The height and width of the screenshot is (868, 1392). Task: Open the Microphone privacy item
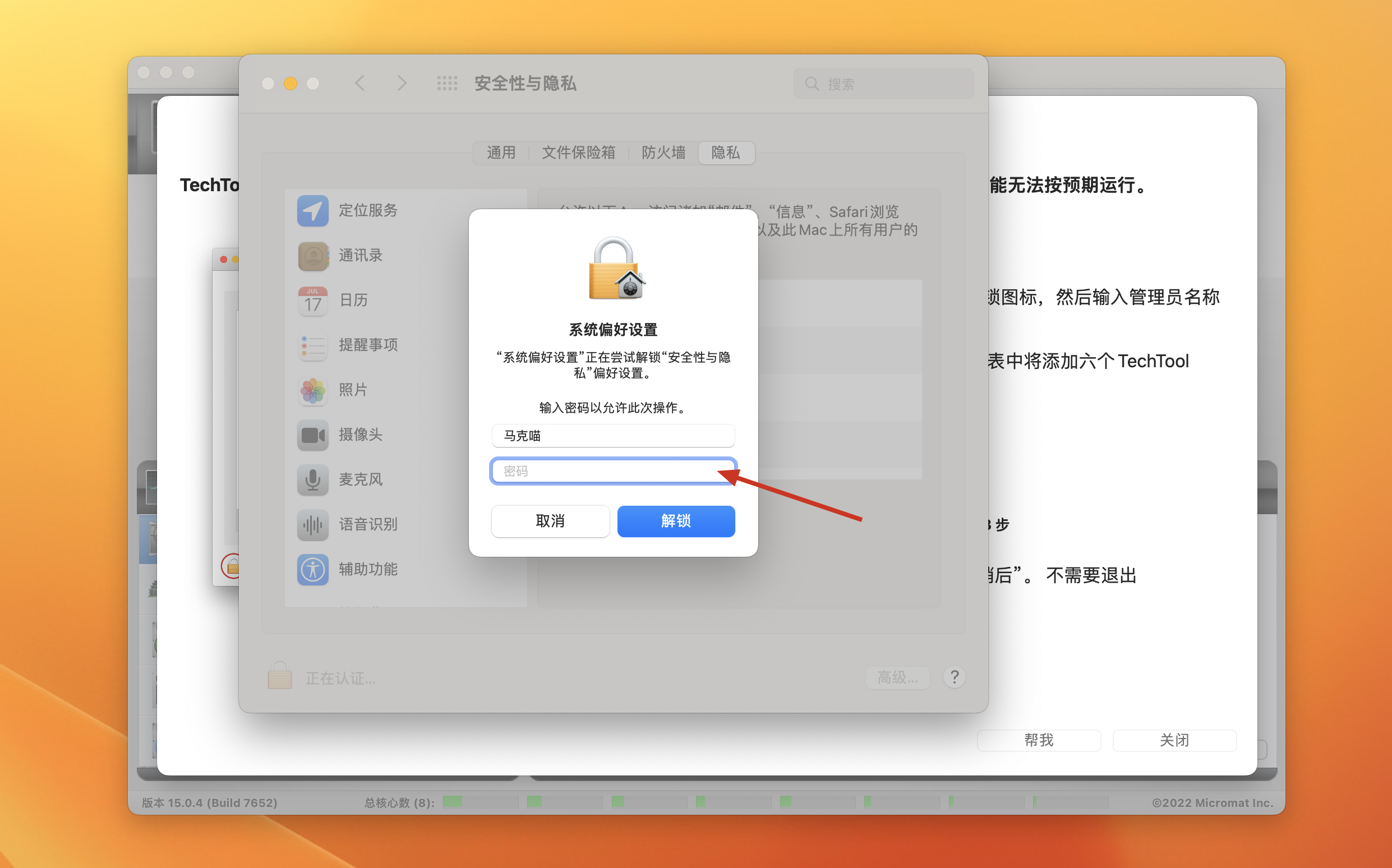click(312, 480)
